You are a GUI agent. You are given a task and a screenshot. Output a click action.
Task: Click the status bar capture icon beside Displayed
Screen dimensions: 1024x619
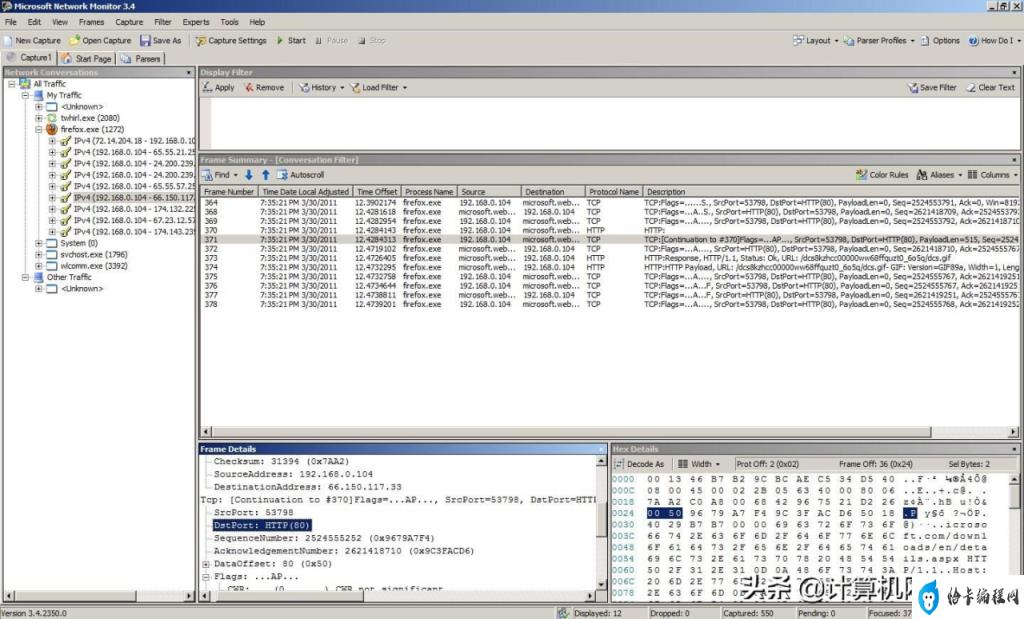pyautogui.click(x=562, y=613)
